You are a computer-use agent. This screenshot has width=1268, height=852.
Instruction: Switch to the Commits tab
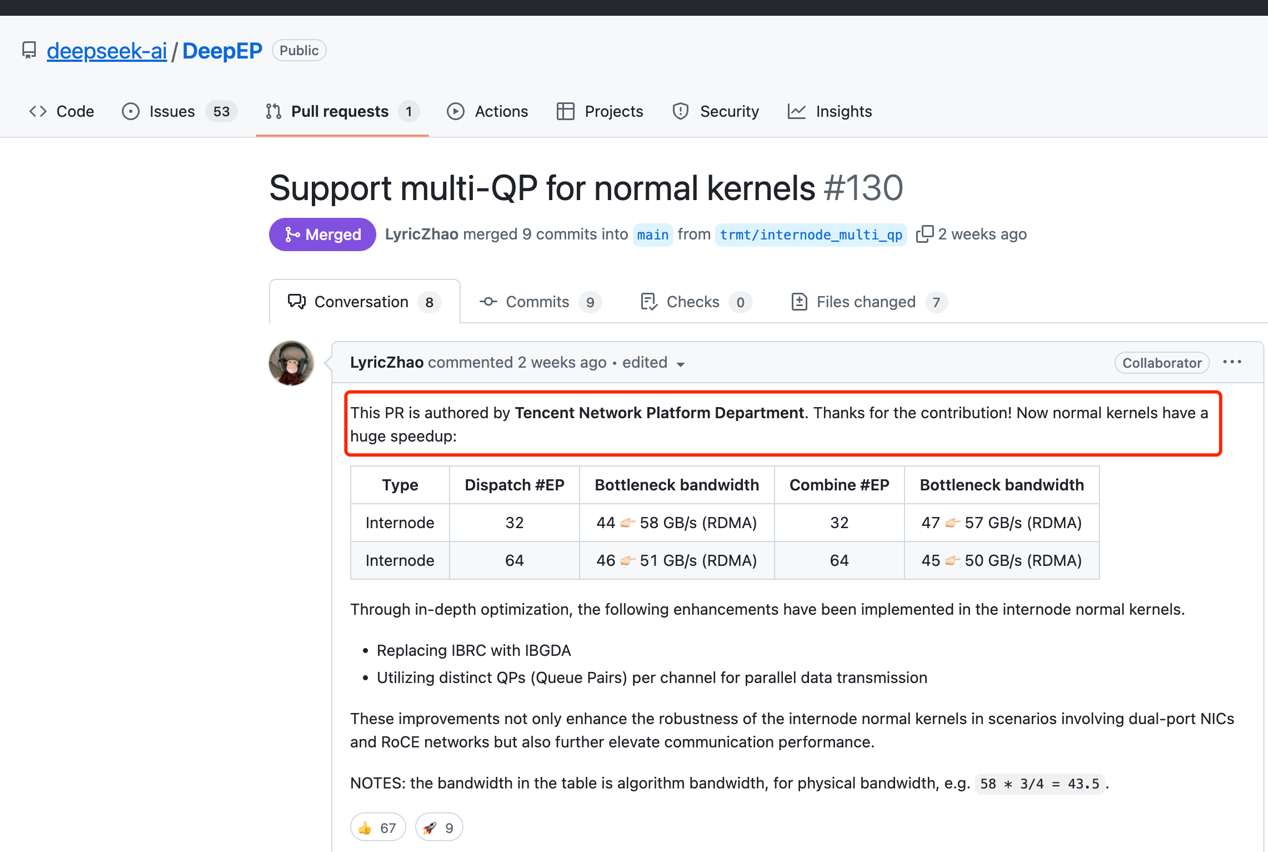[x=538, y=302]
